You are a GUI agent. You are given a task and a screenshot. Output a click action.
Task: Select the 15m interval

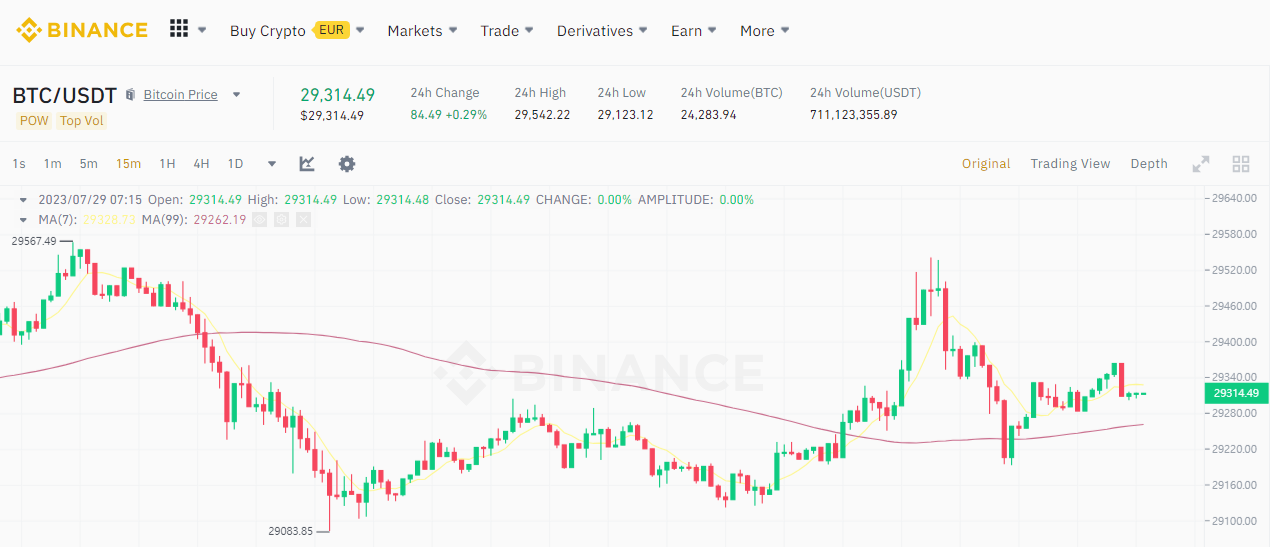128,164
